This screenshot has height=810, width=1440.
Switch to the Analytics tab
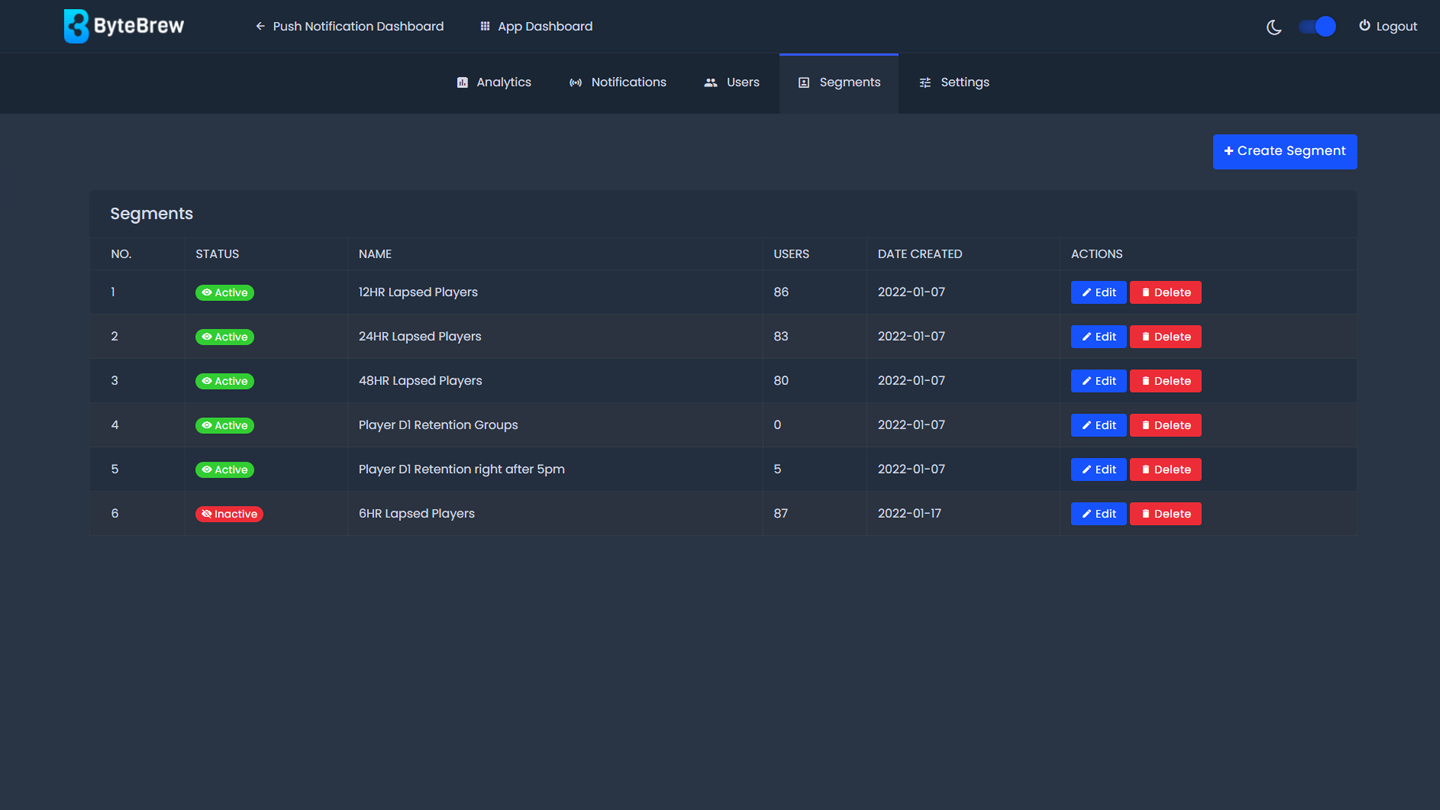(x=494, y=83)
